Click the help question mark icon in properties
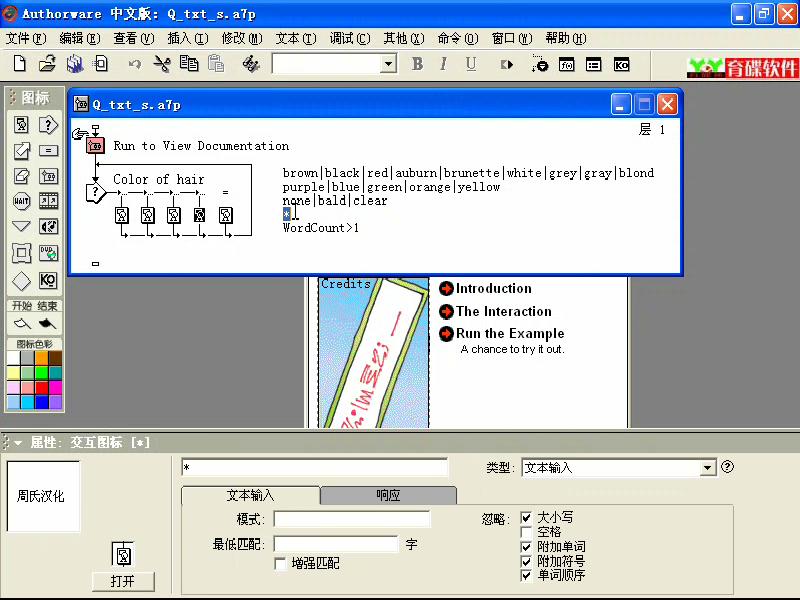 (x=728, y=466)
